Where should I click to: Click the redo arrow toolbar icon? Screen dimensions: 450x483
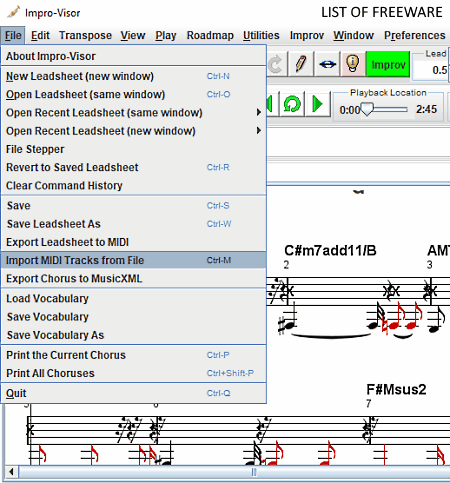[275, 64]
